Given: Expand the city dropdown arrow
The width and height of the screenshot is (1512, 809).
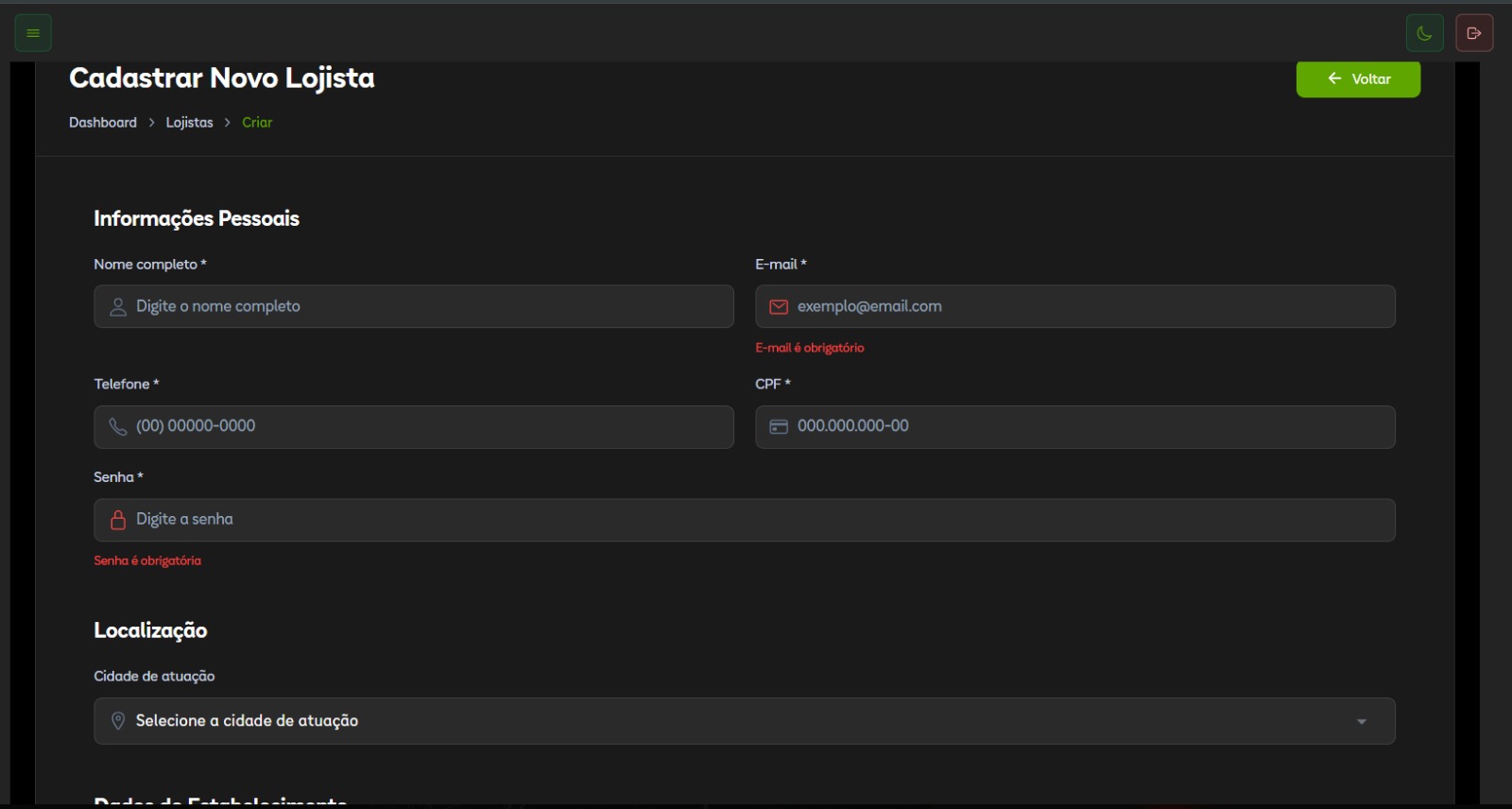Looking at the screenshot, I should 1362,722.
